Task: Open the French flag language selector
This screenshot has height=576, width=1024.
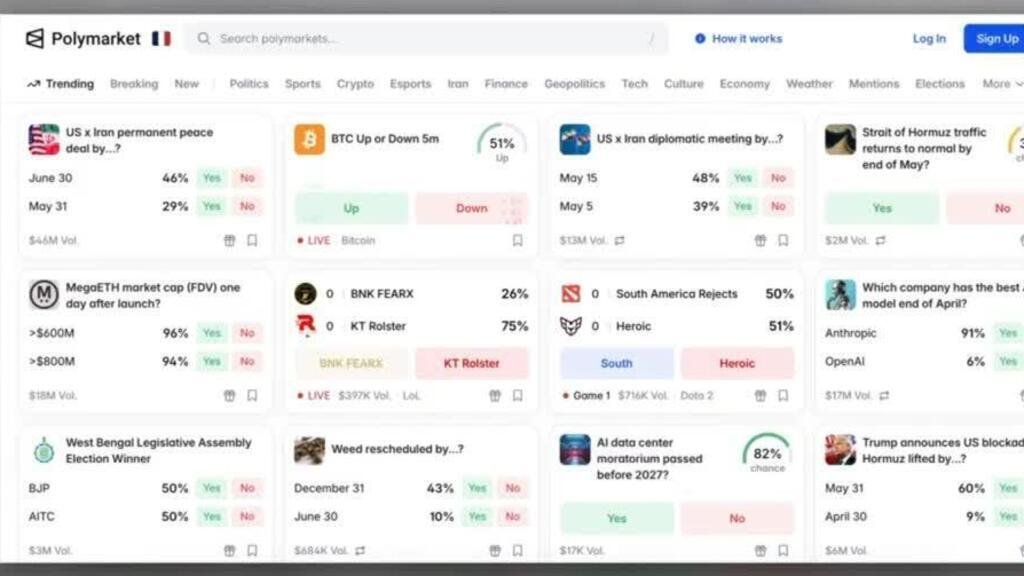Action: 161,39
